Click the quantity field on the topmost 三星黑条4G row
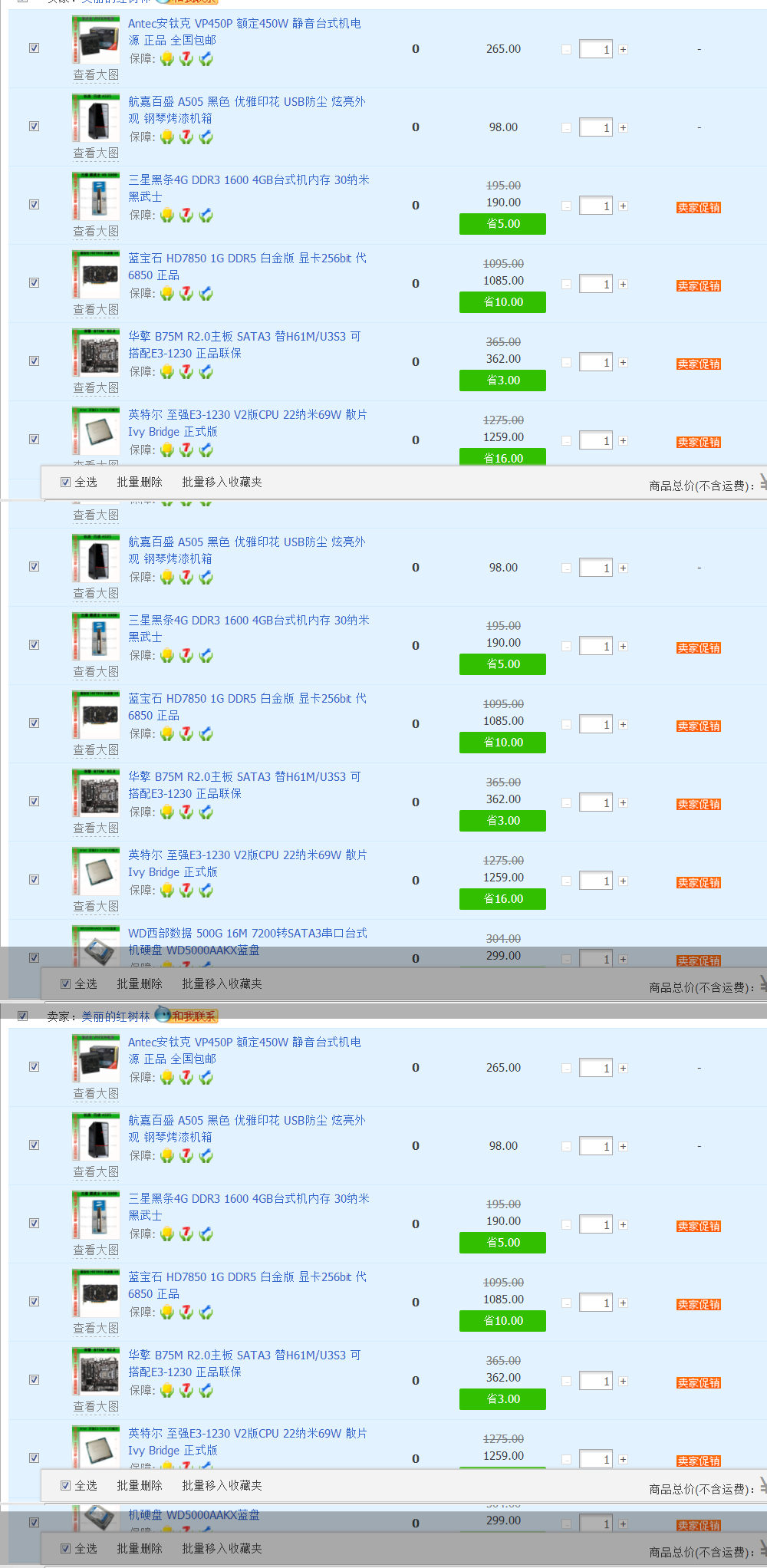767x1568 pixels. (x=595, y=206)
